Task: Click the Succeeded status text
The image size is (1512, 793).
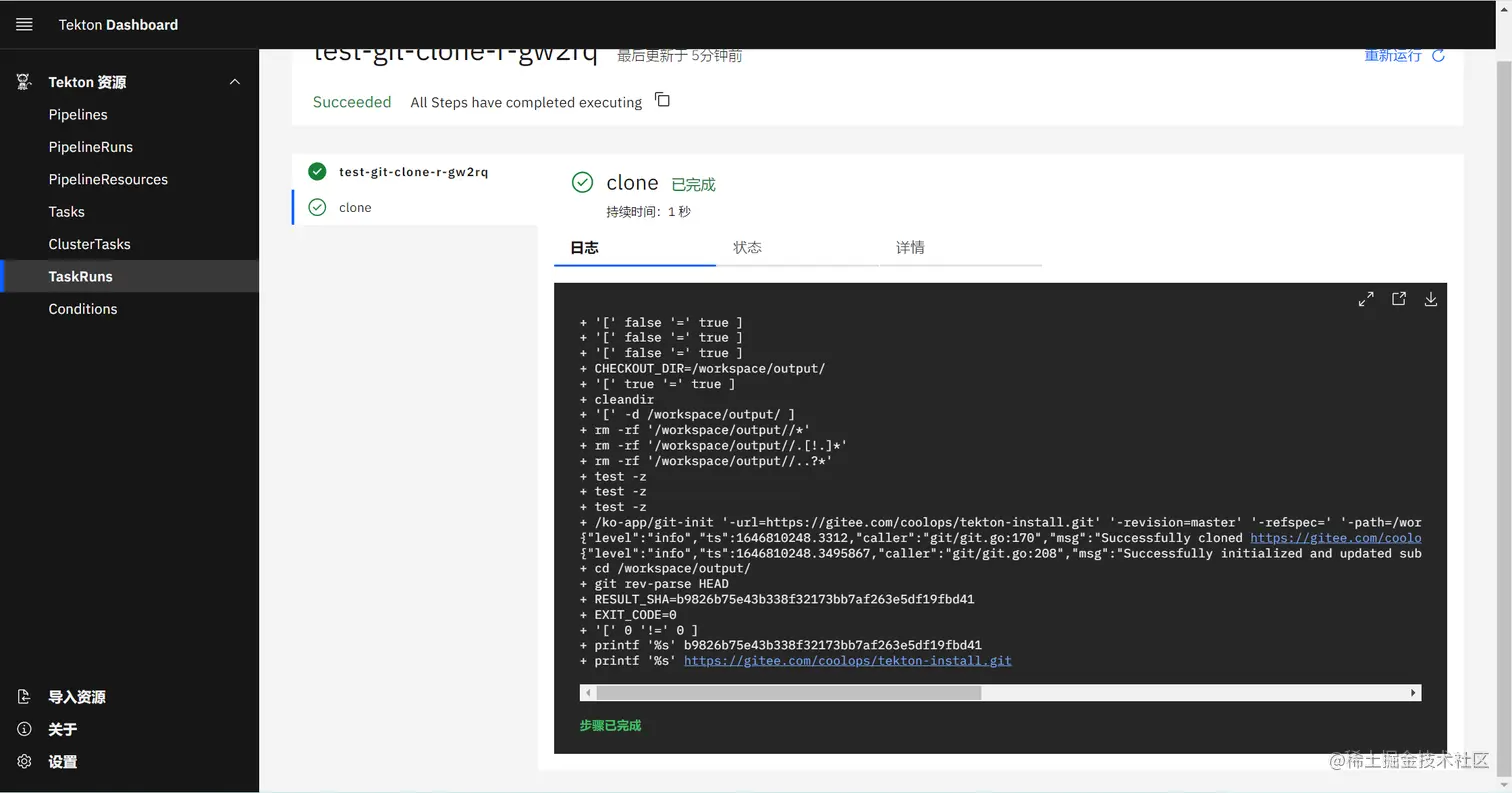Action: pos(352,102)
